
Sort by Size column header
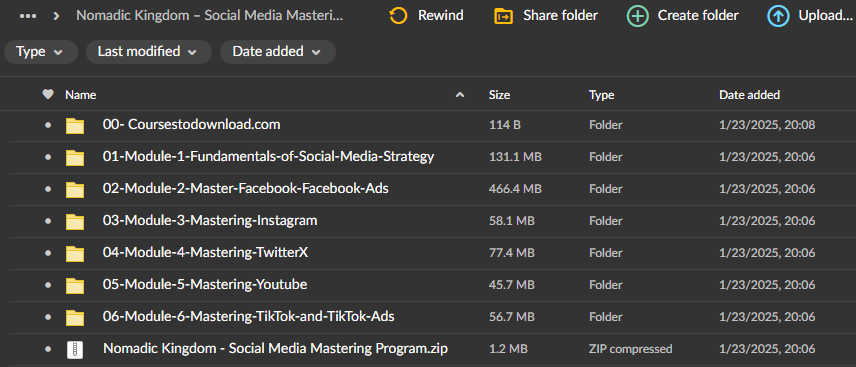pos(500,95)
